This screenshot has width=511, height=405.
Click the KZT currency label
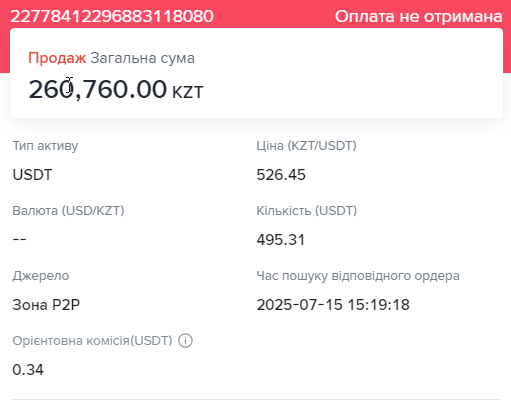187,92
